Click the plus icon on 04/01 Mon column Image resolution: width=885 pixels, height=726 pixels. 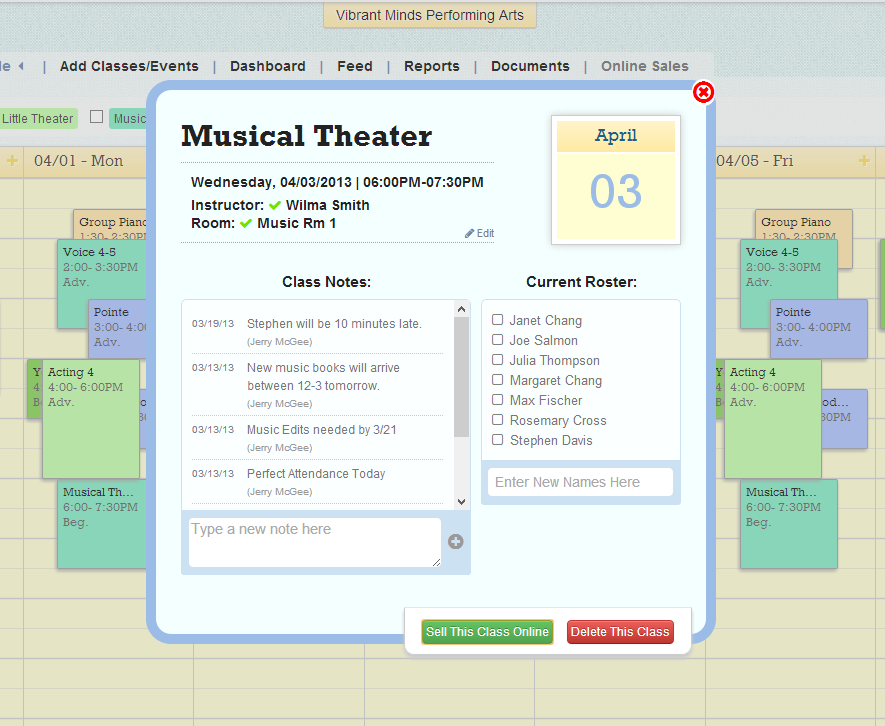tap(12, 160)
